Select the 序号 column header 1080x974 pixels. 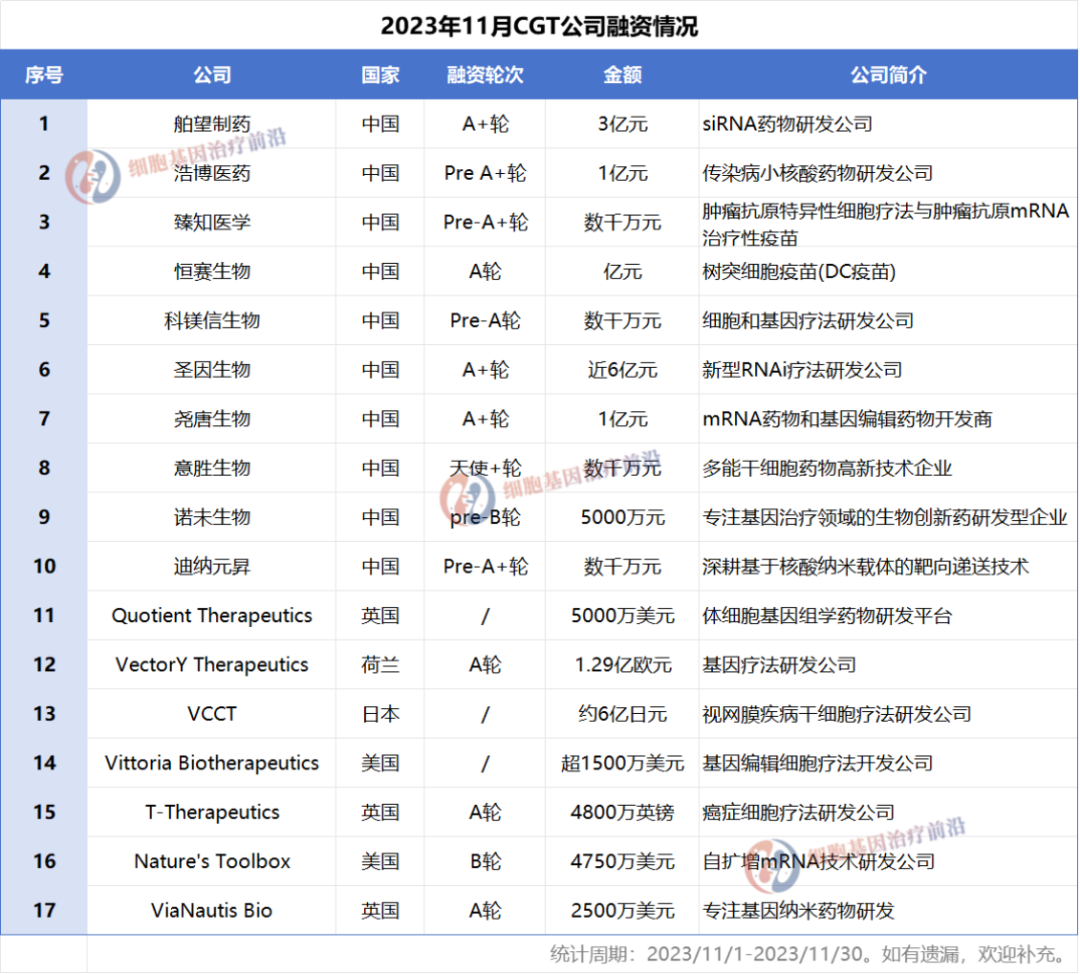(44, 75)
